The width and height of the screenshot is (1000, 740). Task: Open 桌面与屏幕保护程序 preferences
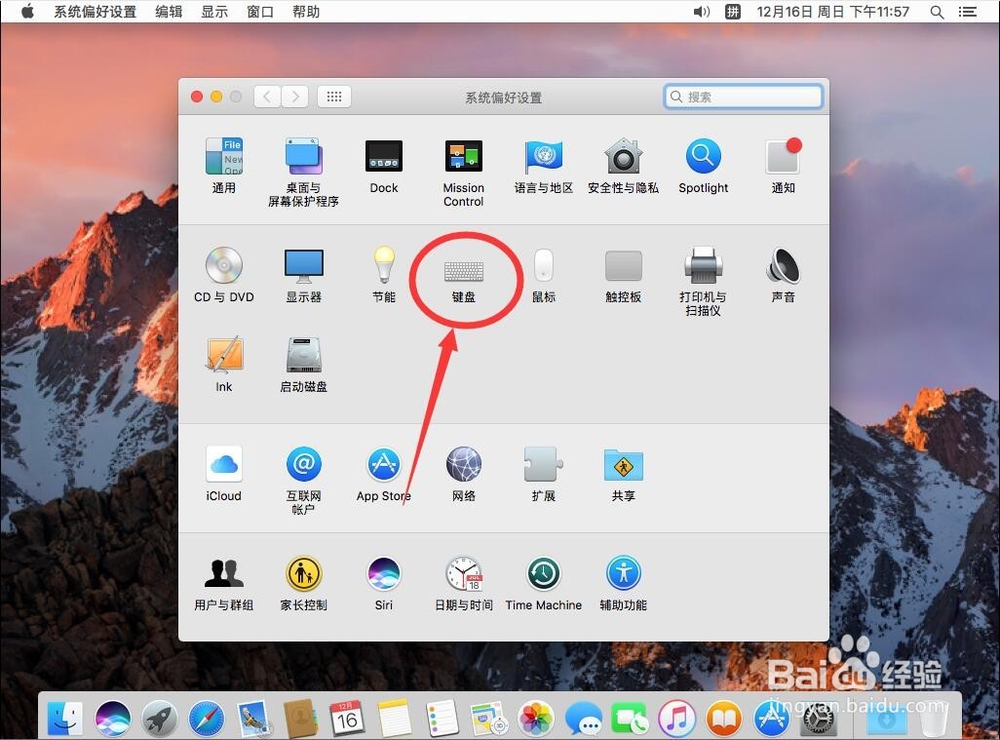pos(304,172)
